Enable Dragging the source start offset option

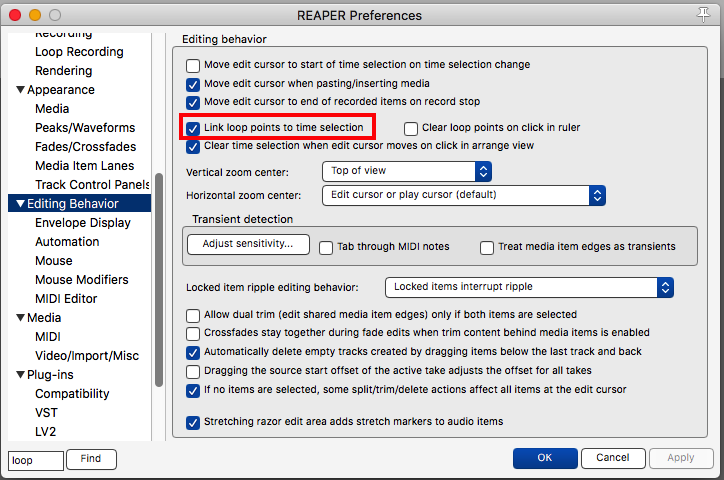click(193, 372)
